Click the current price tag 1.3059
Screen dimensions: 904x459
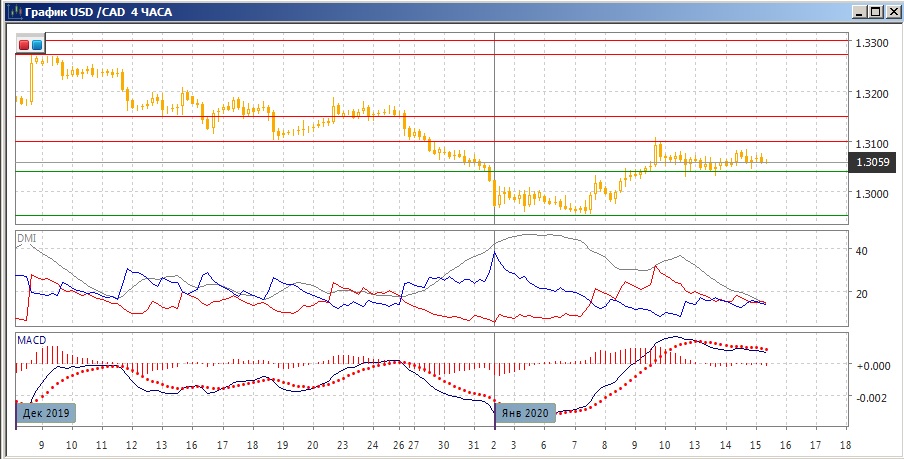point(870,162)
